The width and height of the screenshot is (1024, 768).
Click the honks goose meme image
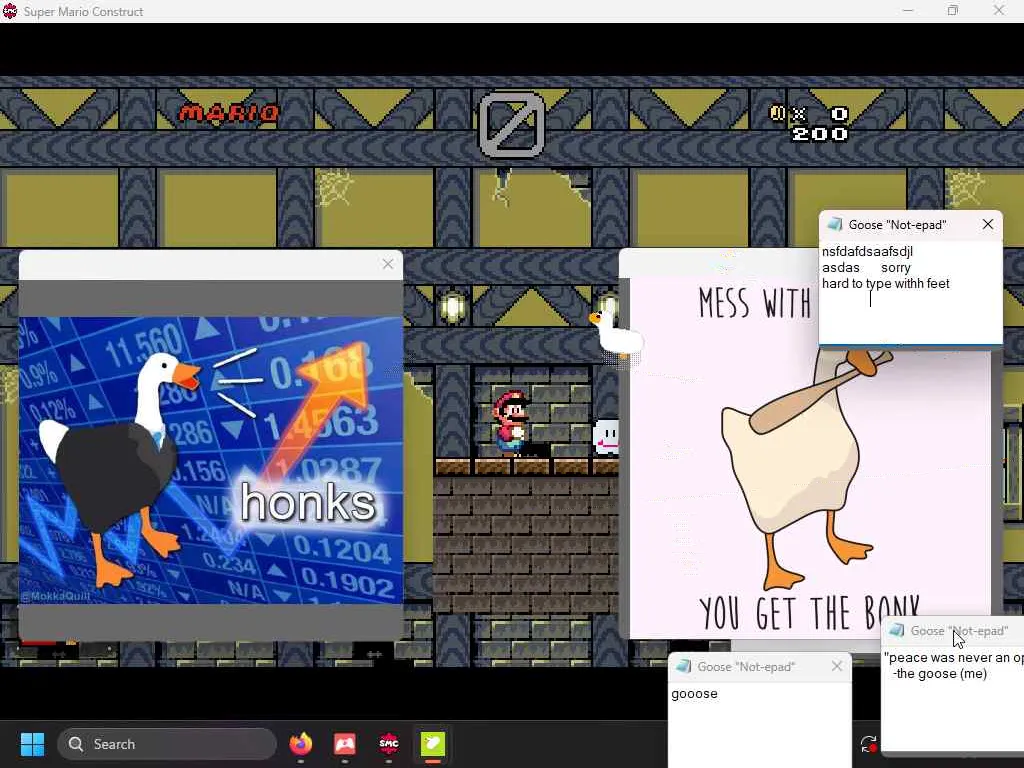tap(210, 460)
